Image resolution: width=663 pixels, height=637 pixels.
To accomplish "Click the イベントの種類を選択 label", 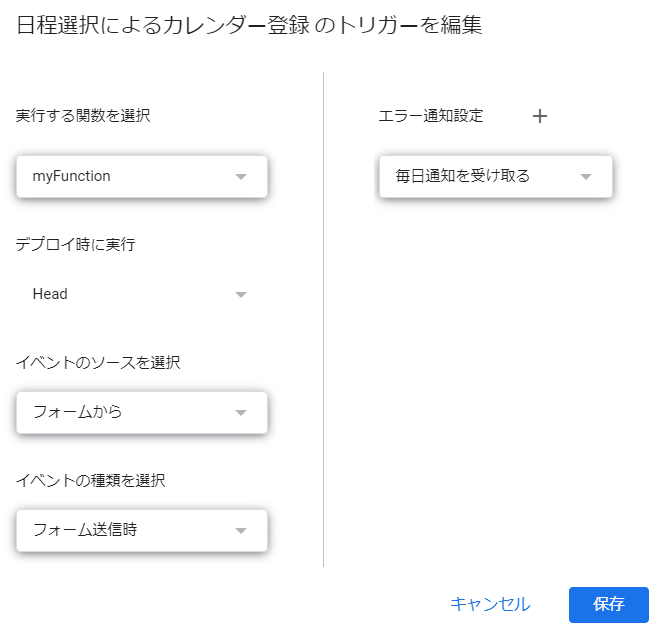I will (x=91, y=480).
